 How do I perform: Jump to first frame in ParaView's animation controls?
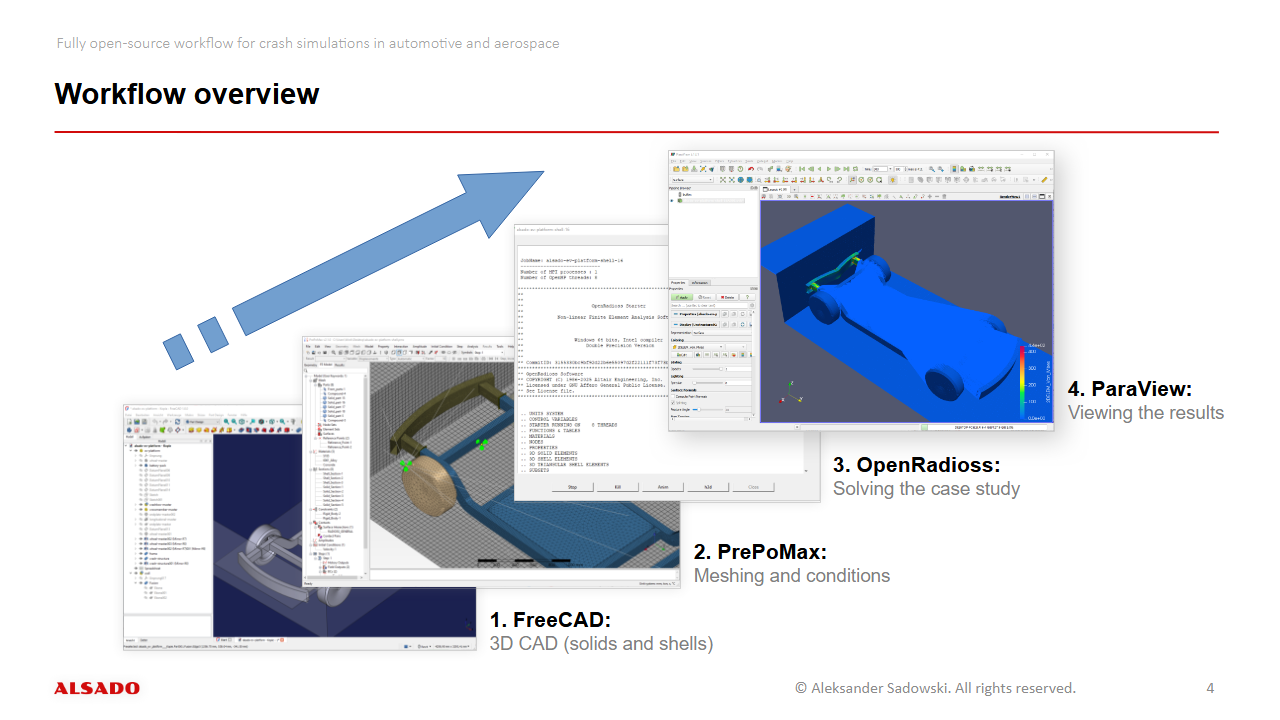coord(802,169)
